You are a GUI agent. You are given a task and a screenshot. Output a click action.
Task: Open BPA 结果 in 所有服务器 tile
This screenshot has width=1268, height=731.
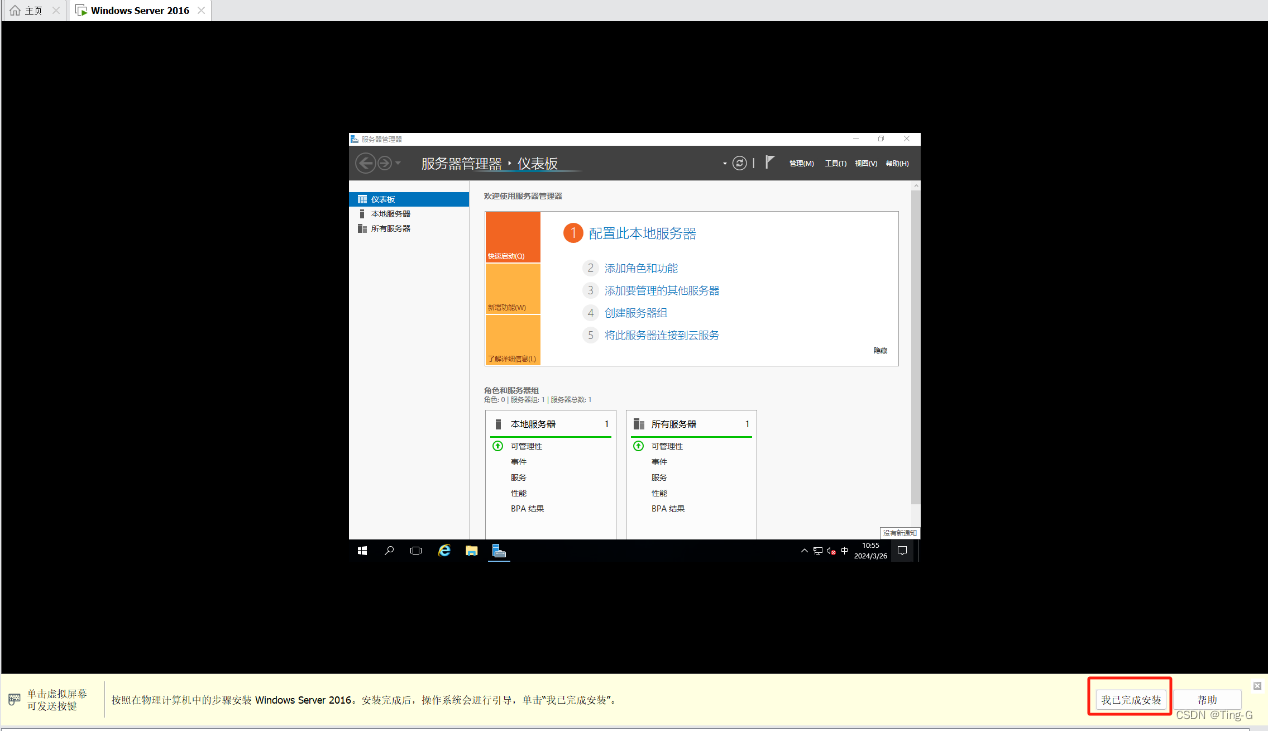[x=668, y=509]
